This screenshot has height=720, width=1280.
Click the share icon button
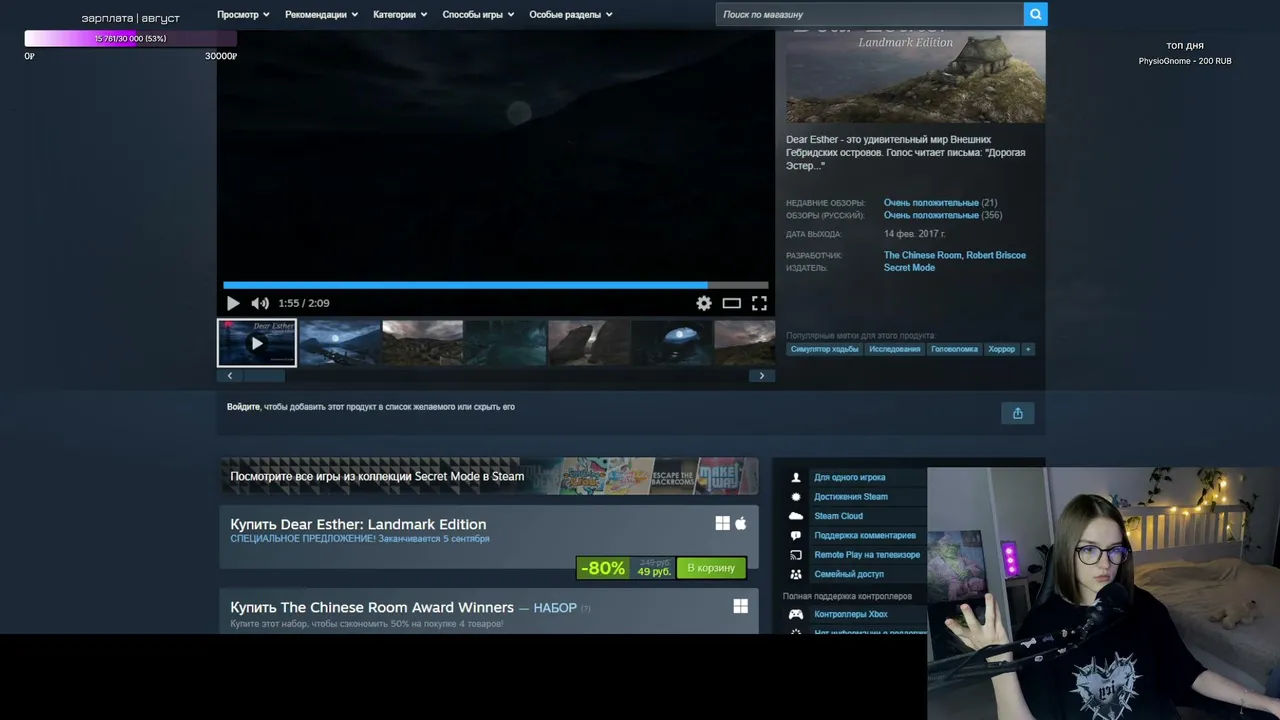click(x=1017, y=413)
